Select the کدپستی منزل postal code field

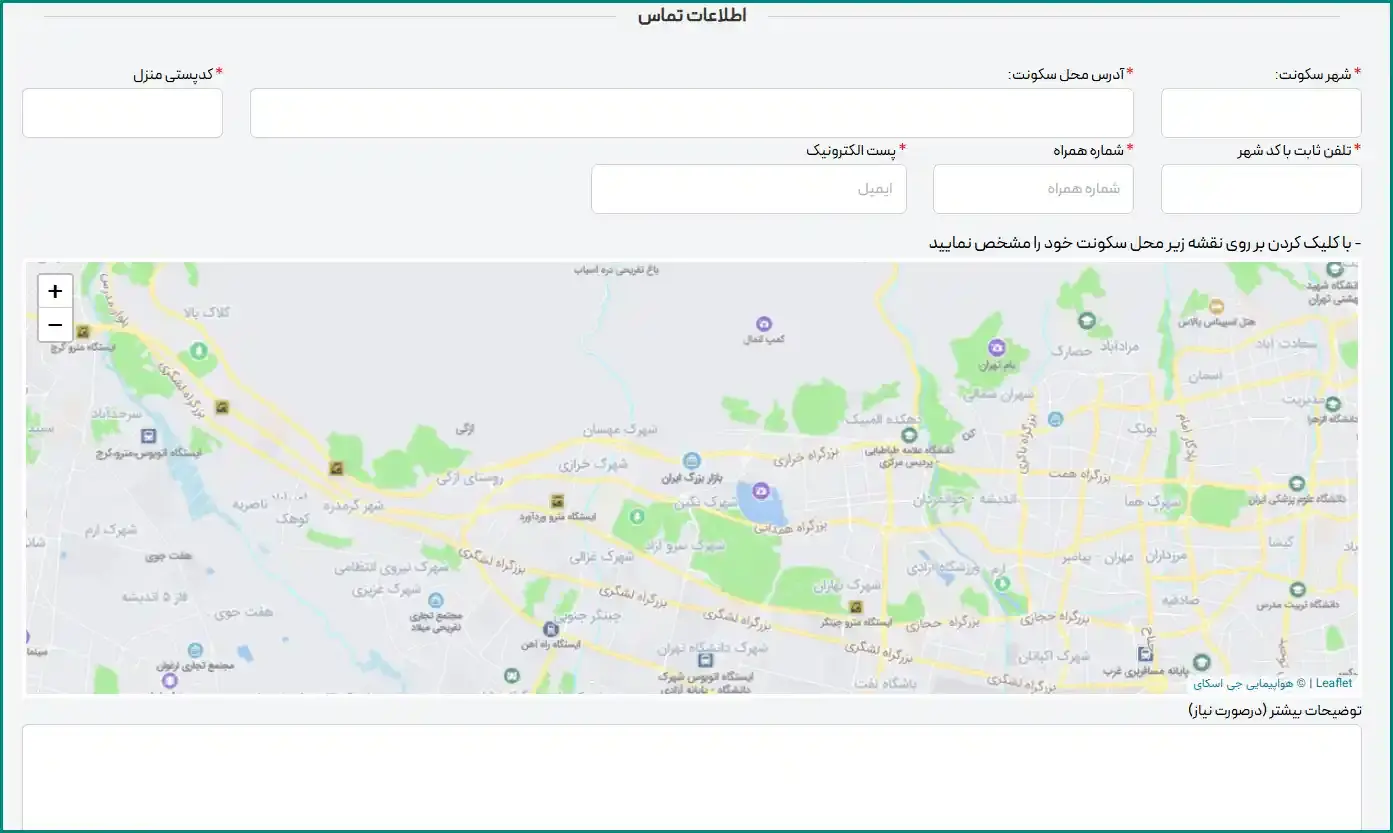[x=122, y=113]
